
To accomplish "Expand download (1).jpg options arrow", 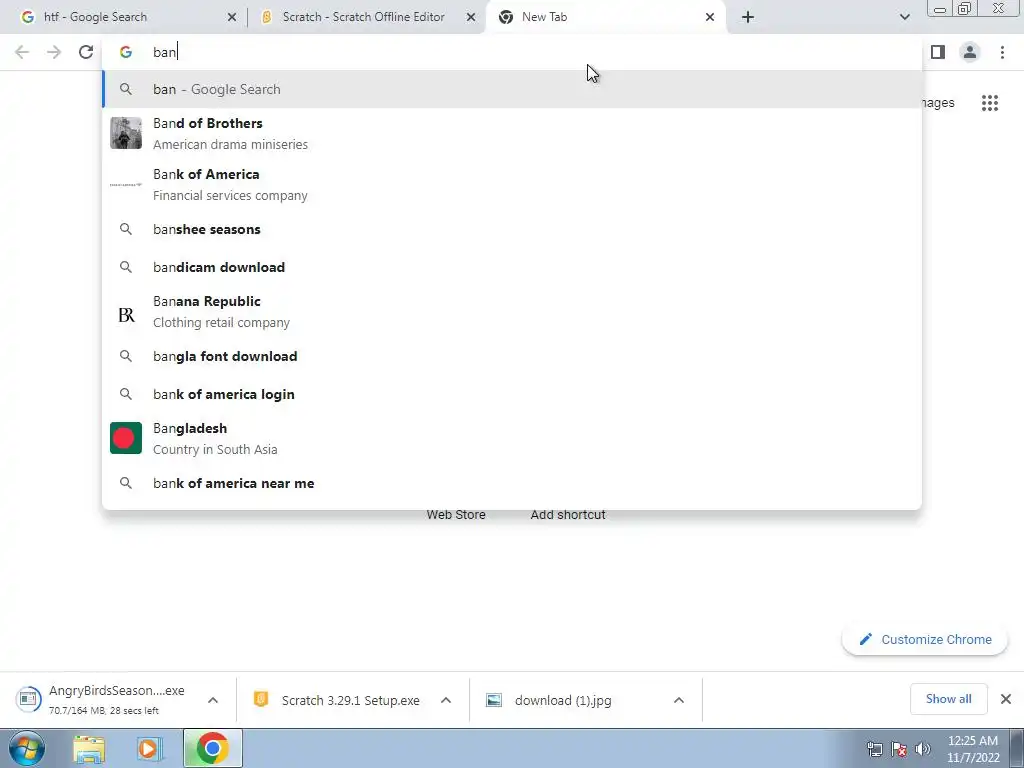I will pyautogui.click(x=679, y=700).
